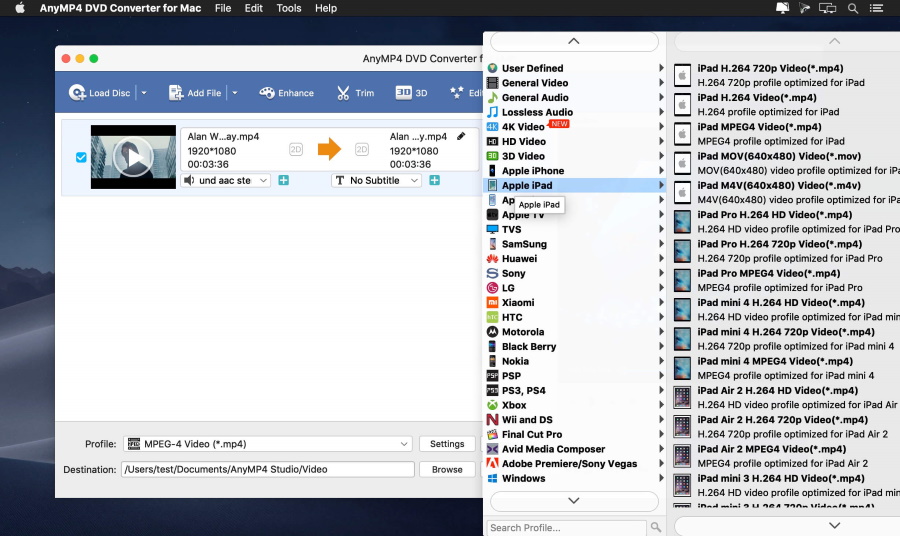This screenshot has width=900, height=536.
Task: Select the Xbox category
Action: click(x=575, y=405)
